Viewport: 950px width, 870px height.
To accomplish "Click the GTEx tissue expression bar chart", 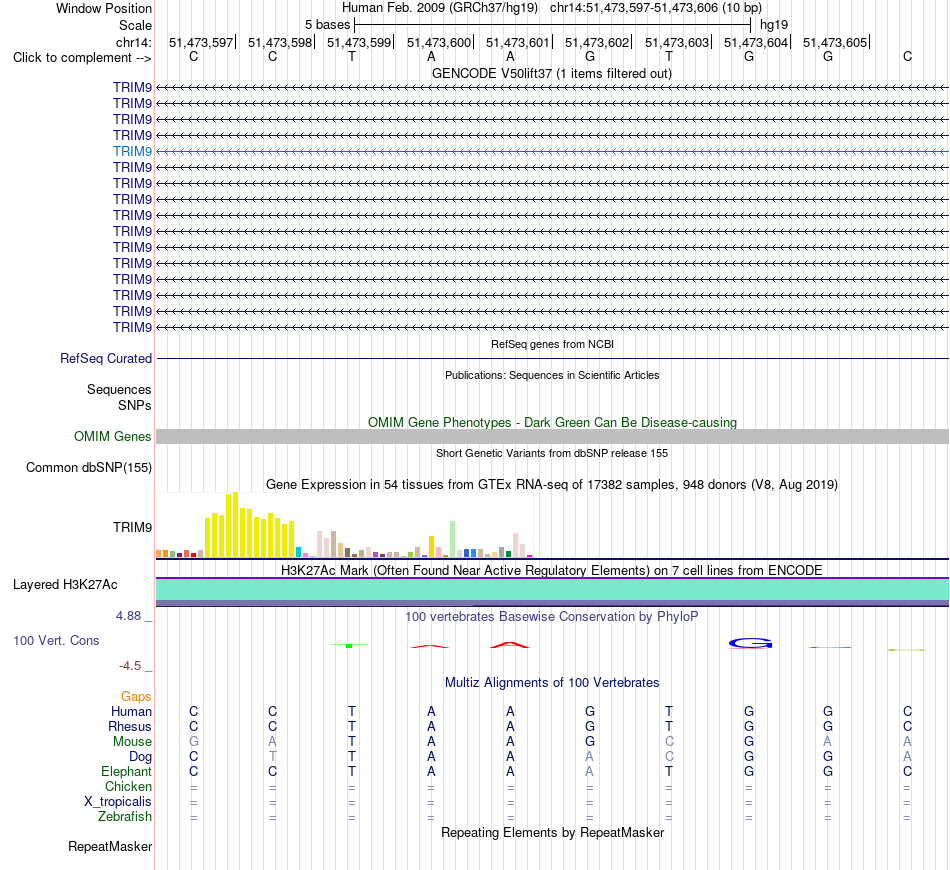I will pyautogui.click(x=344, y=525).
